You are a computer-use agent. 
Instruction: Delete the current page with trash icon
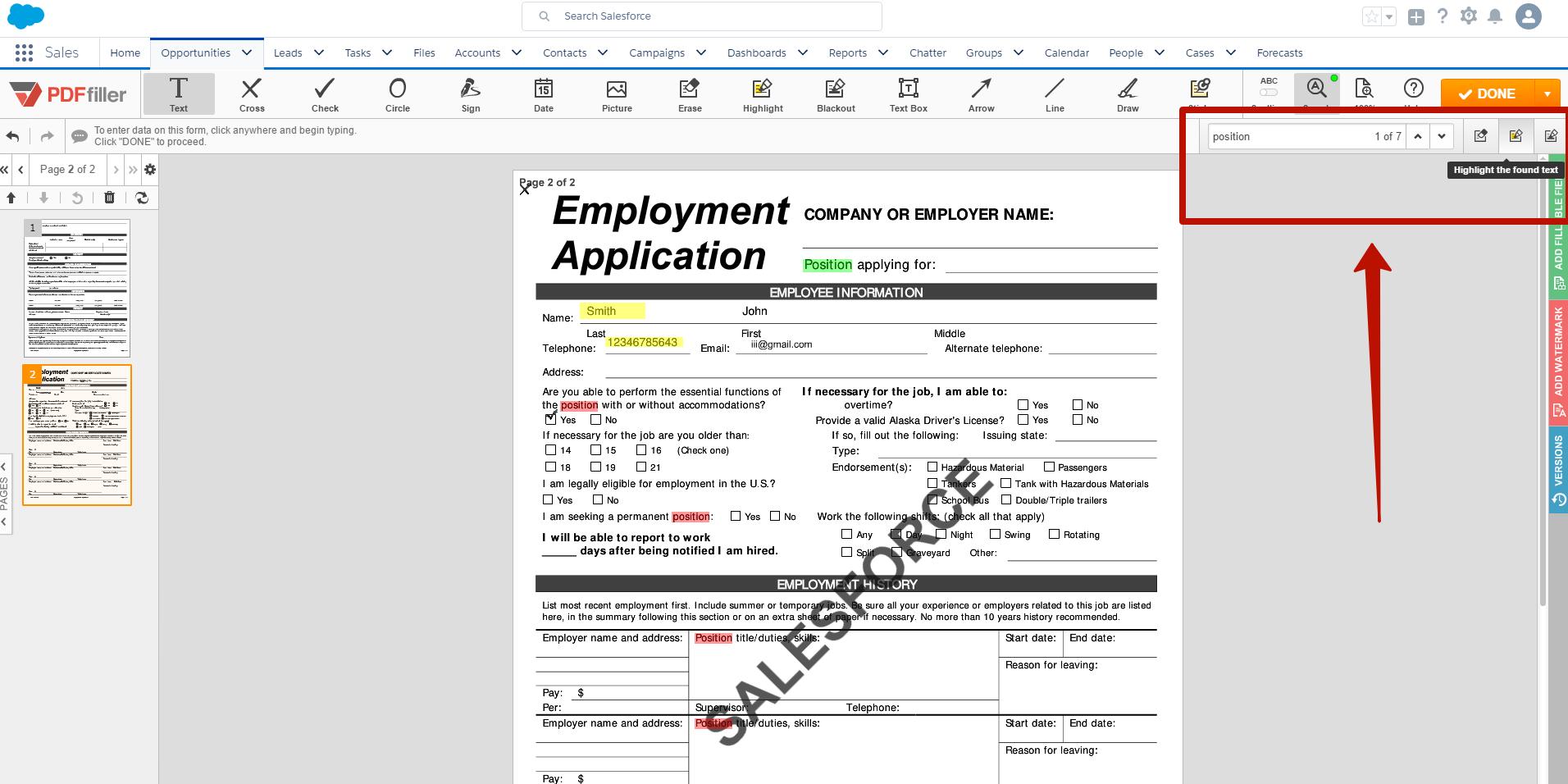[109, 197]
